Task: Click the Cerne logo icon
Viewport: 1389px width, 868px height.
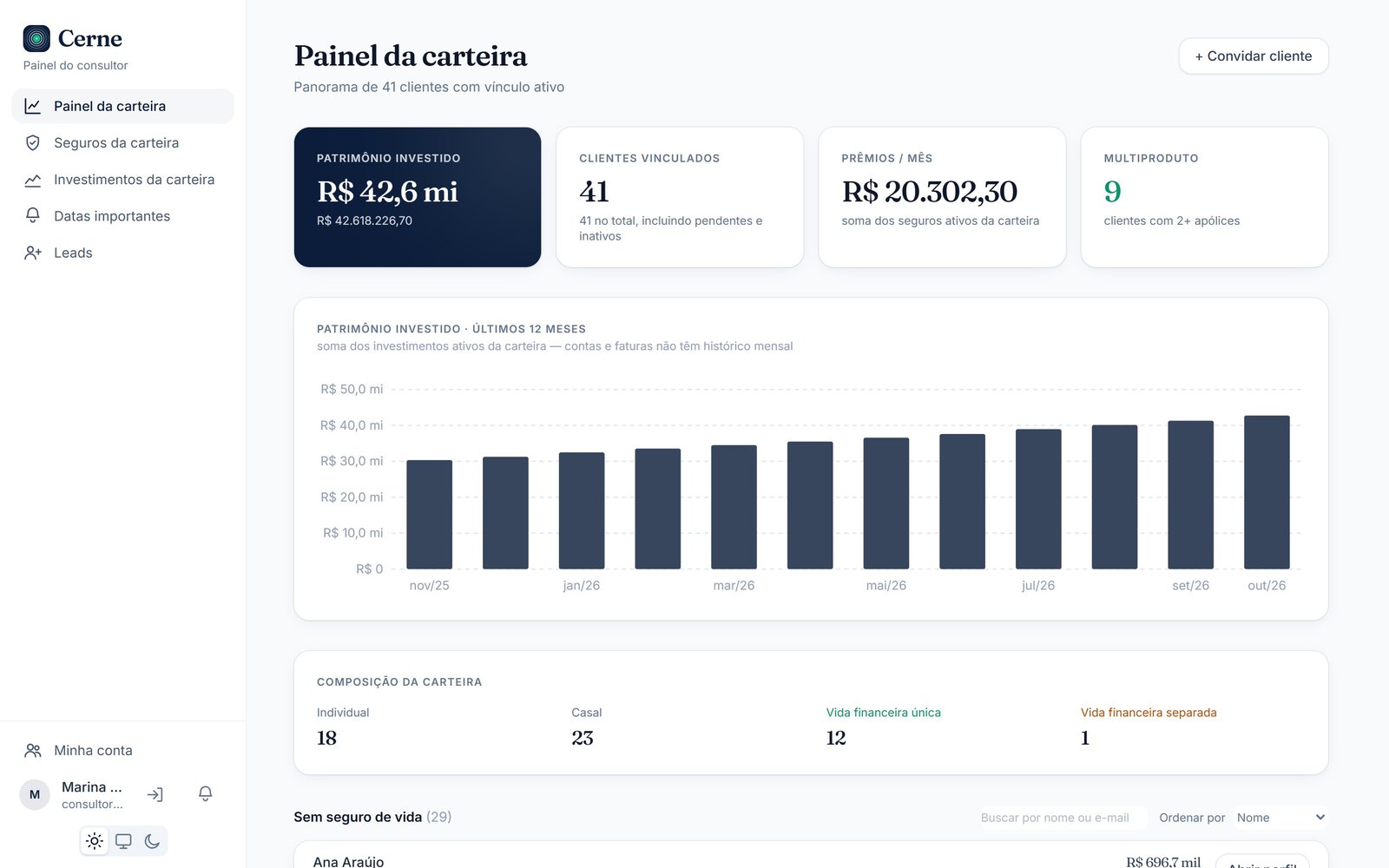Action: 36,38
